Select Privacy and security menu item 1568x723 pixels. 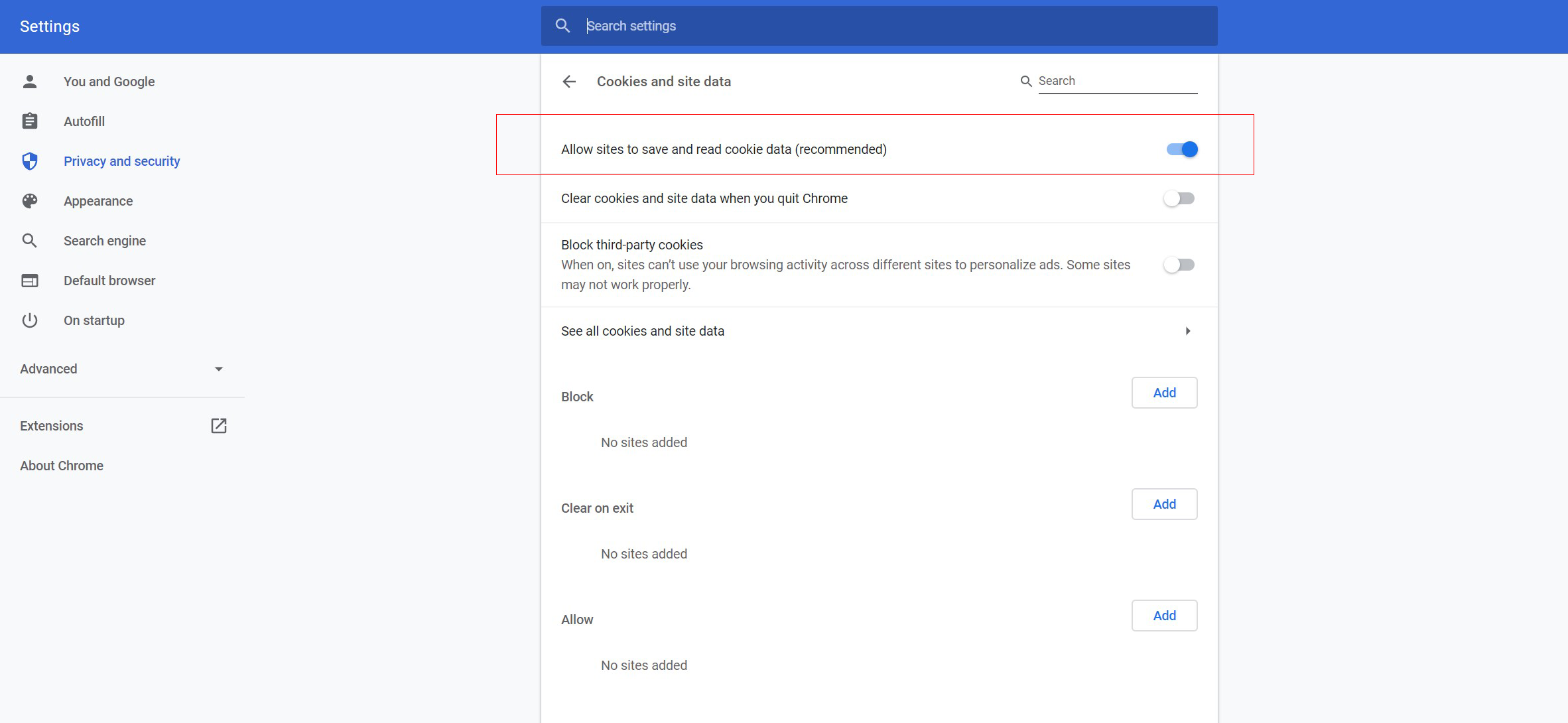(x=122, y=161)
